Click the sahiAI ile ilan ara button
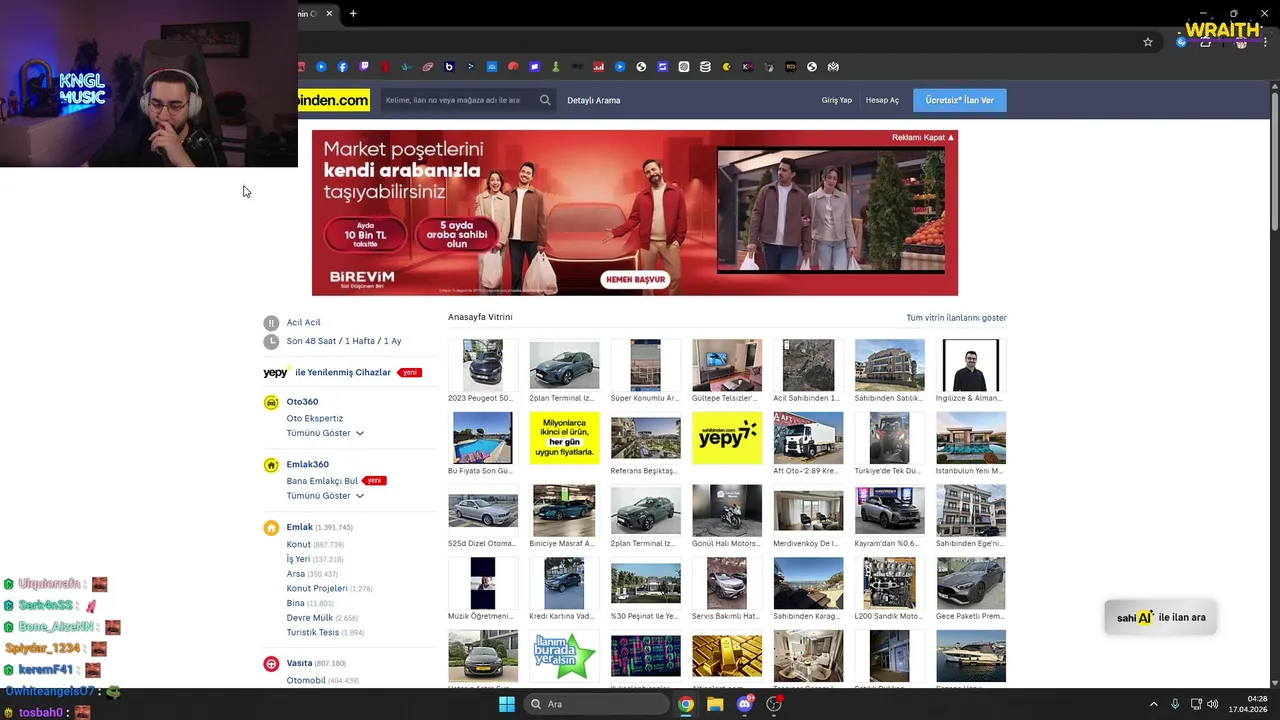Viewport: 1280px width, 720px height. [x=1161, y=617]
